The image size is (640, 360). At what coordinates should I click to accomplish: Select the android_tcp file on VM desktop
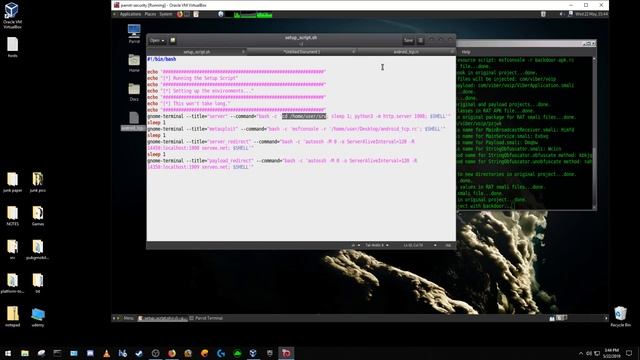[x=133, y=121]
